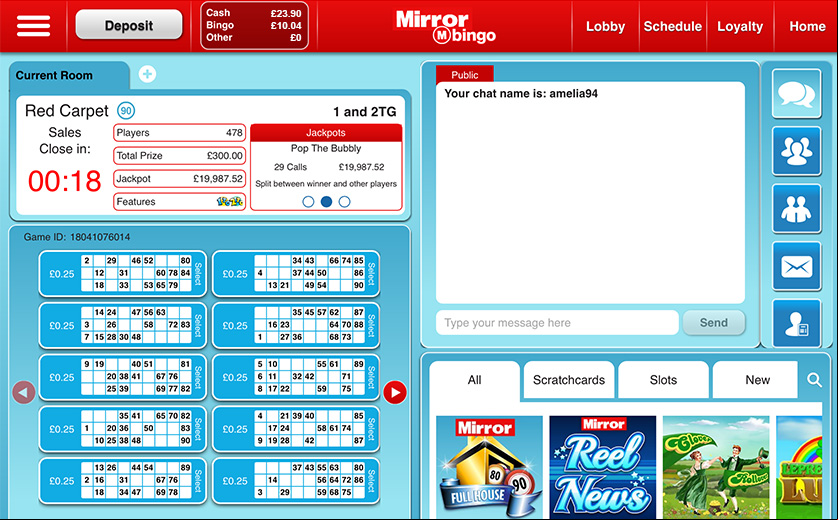838x520 pixels.
Task: Click the 90-ball badge beside Red Carpet
Action: click(126, 111)
